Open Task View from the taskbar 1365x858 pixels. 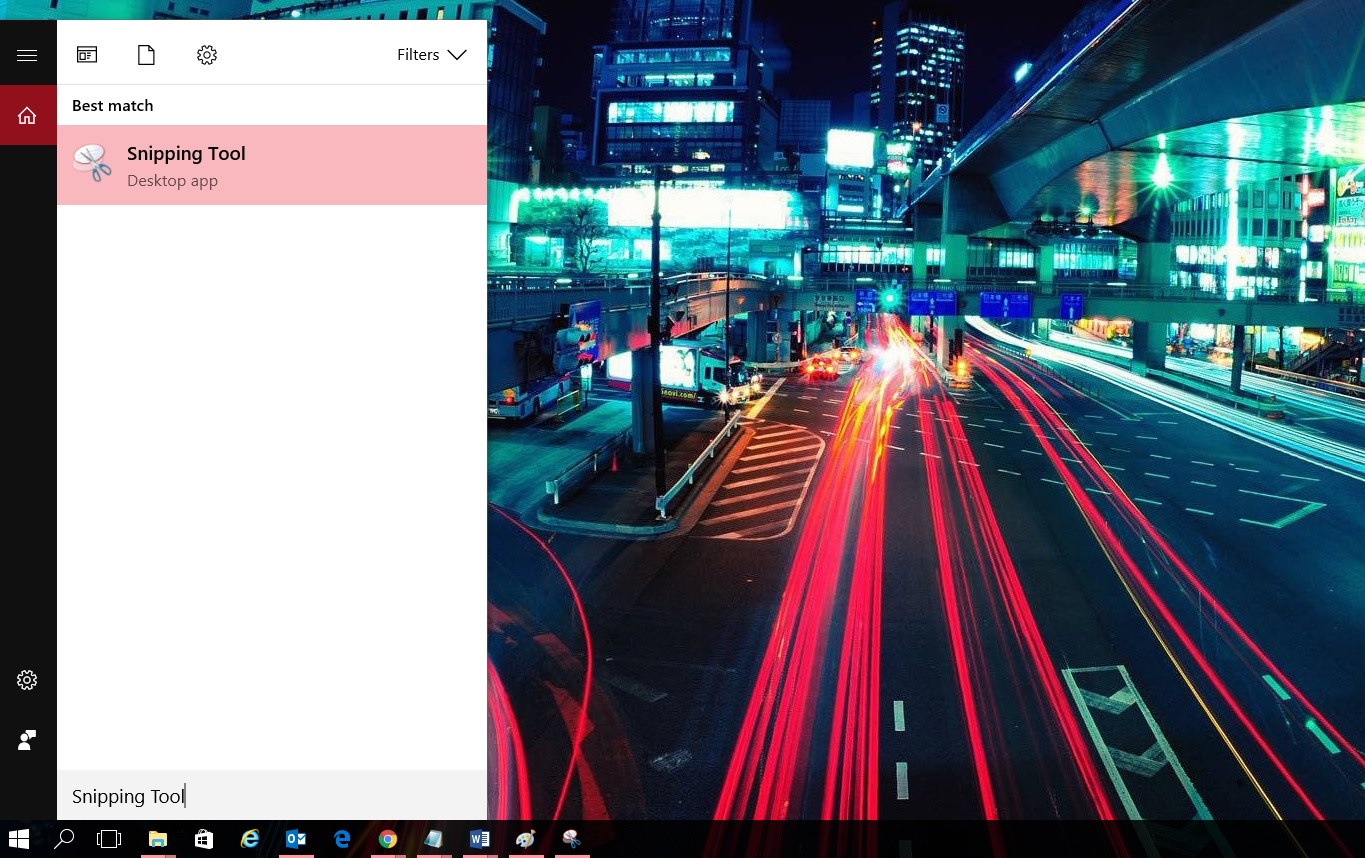109,839
